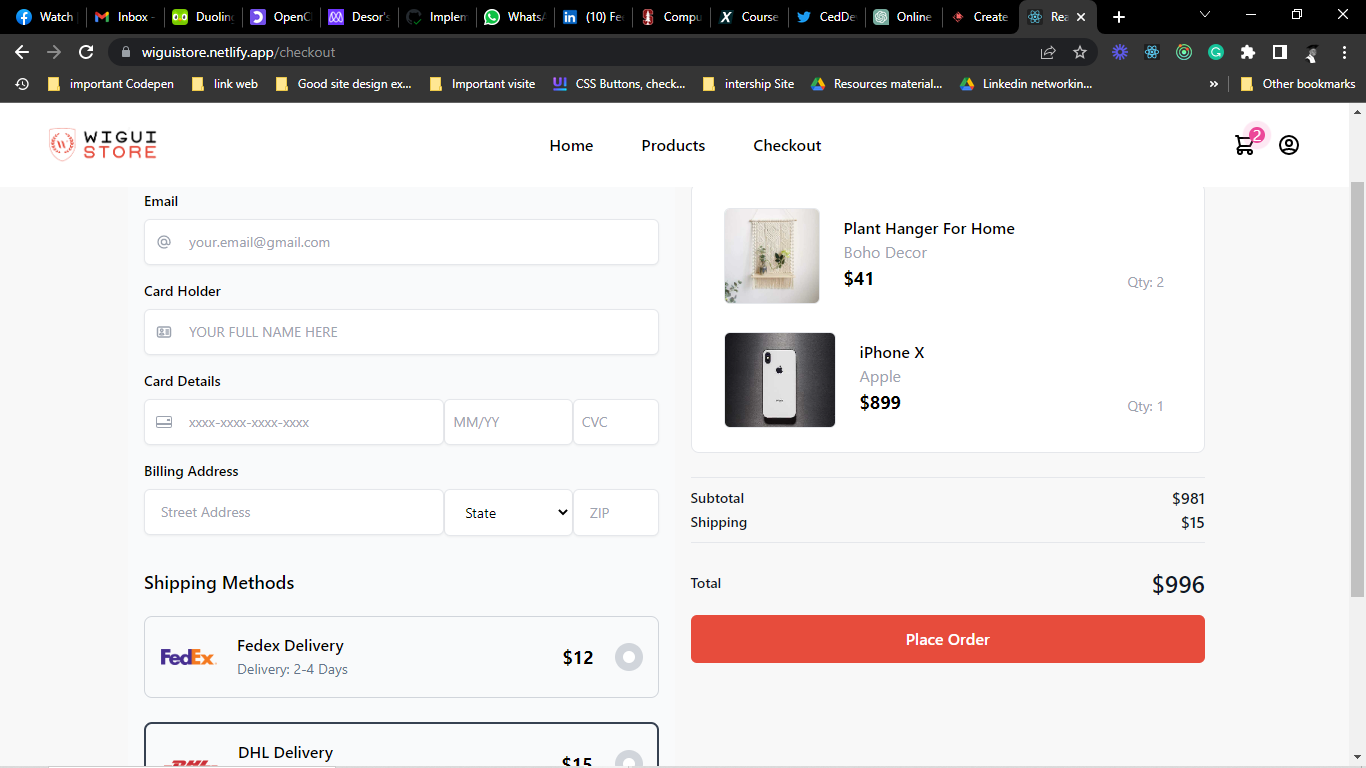Screen dimensions: 1366x768
Task: Open the user account profile icon
Action: pyautogui.click(x=1289, y=145)
